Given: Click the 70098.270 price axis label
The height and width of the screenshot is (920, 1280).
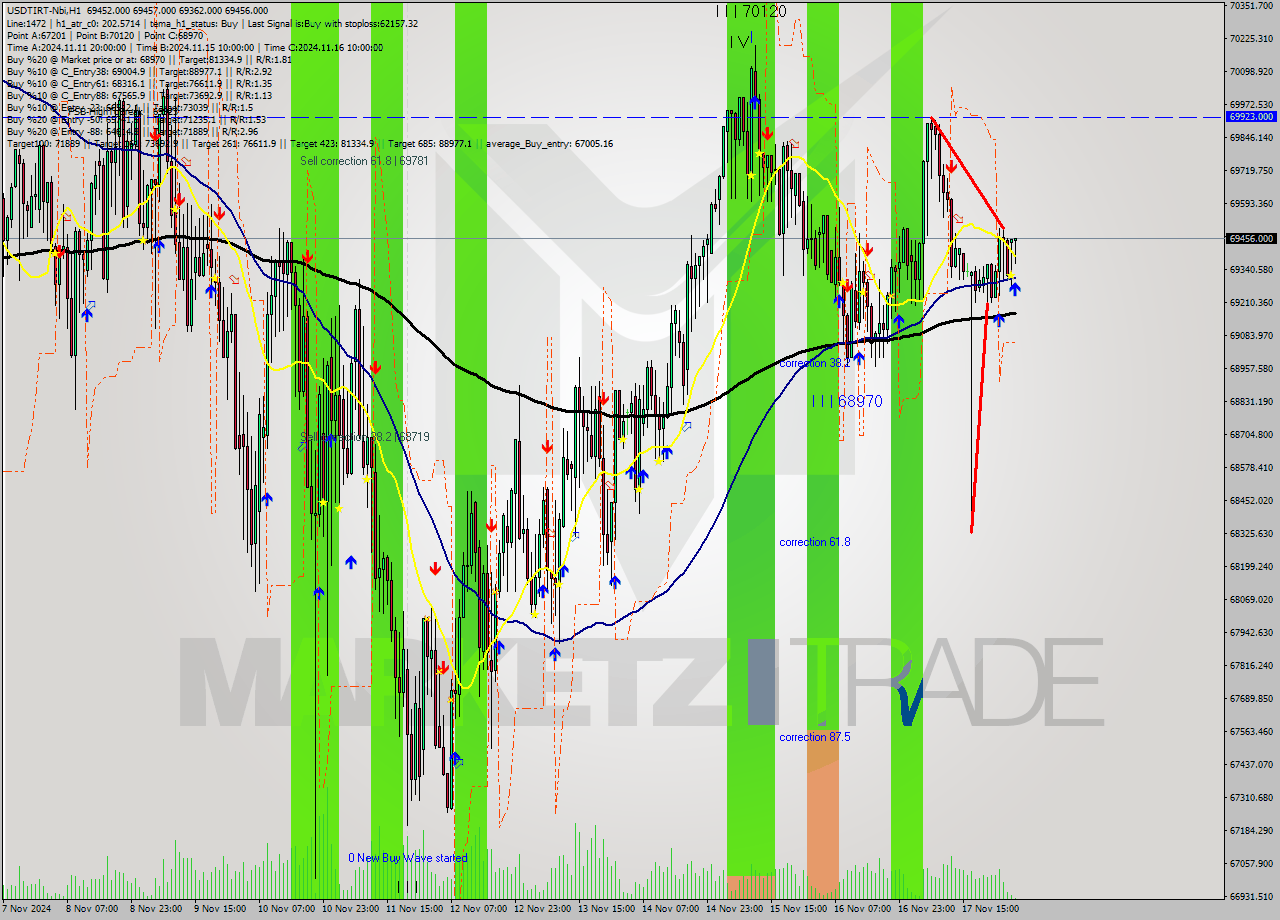Looking at the screenshot, I should (1251, 72).
